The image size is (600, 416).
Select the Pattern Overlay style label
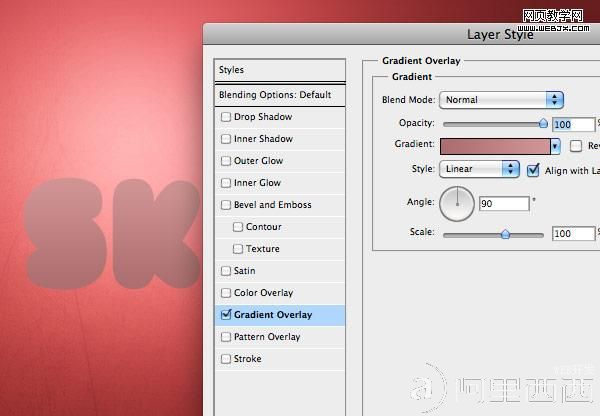tap(267, 337)
